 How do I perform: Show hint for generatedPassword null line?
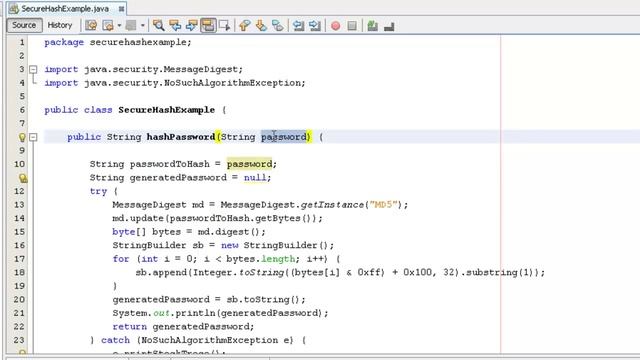23,178
